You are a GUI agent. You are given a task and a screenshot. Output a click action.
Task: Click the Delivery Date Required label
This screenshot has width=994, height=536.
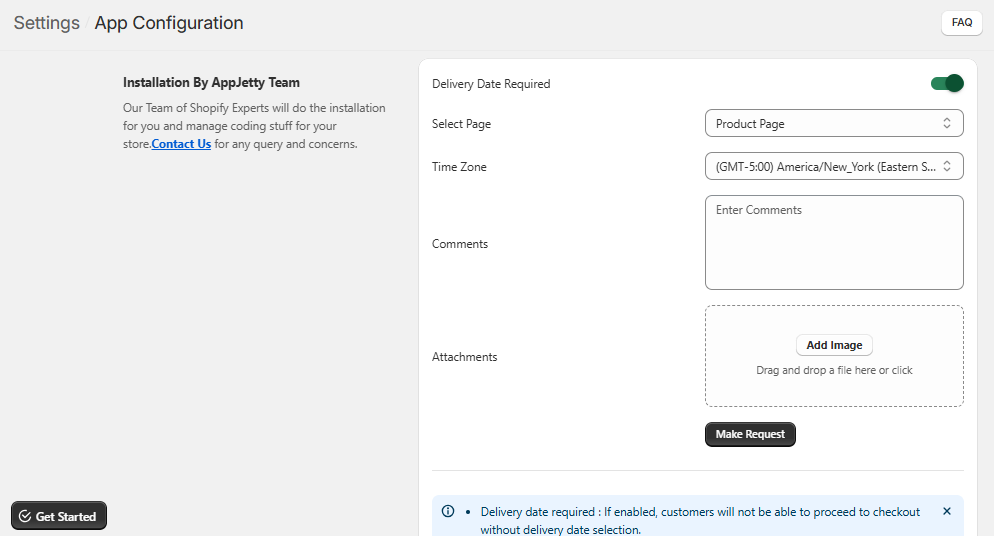(x=491, y=84)
